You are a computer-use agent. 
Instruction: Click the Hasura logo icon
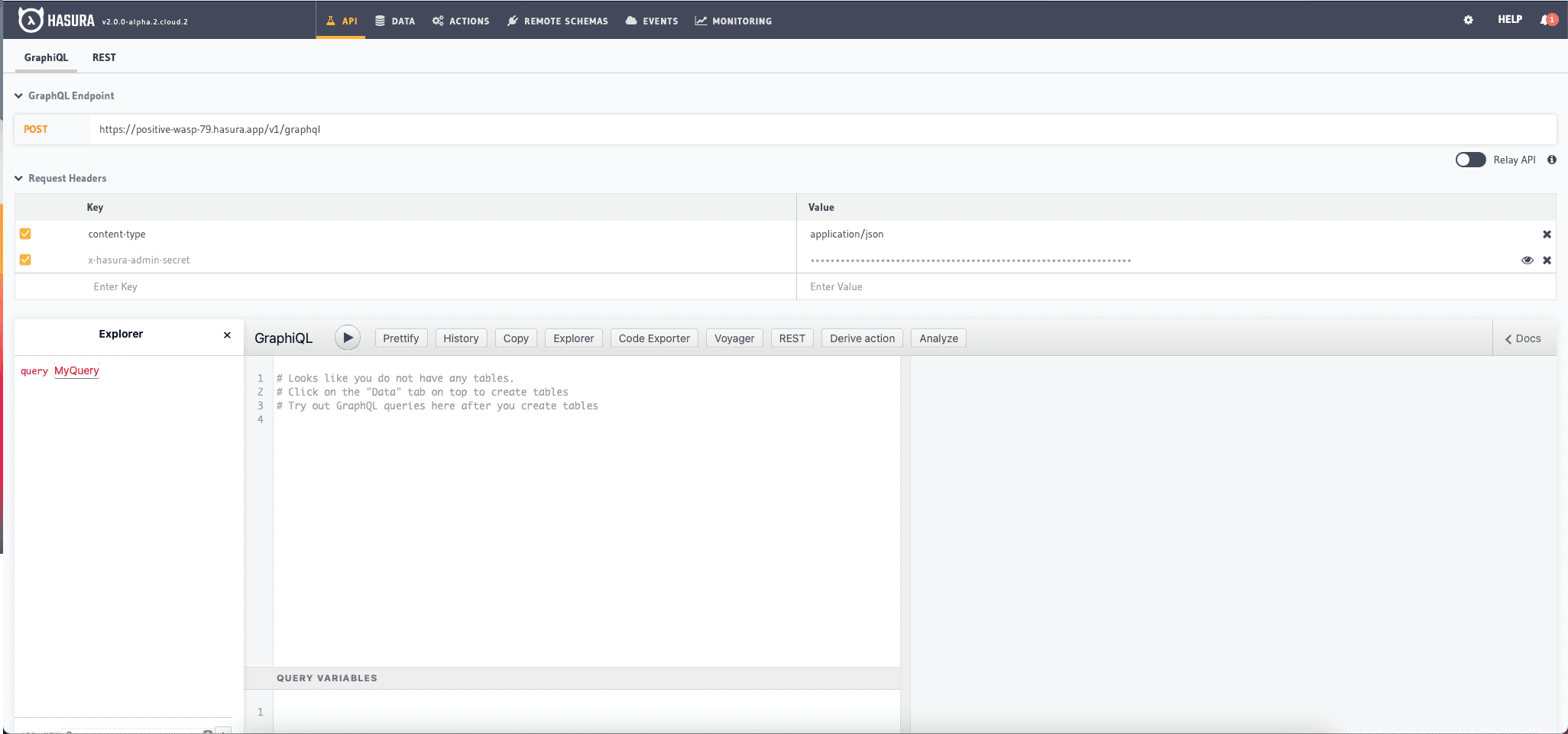pyautogui.click(x=31, y=20)
